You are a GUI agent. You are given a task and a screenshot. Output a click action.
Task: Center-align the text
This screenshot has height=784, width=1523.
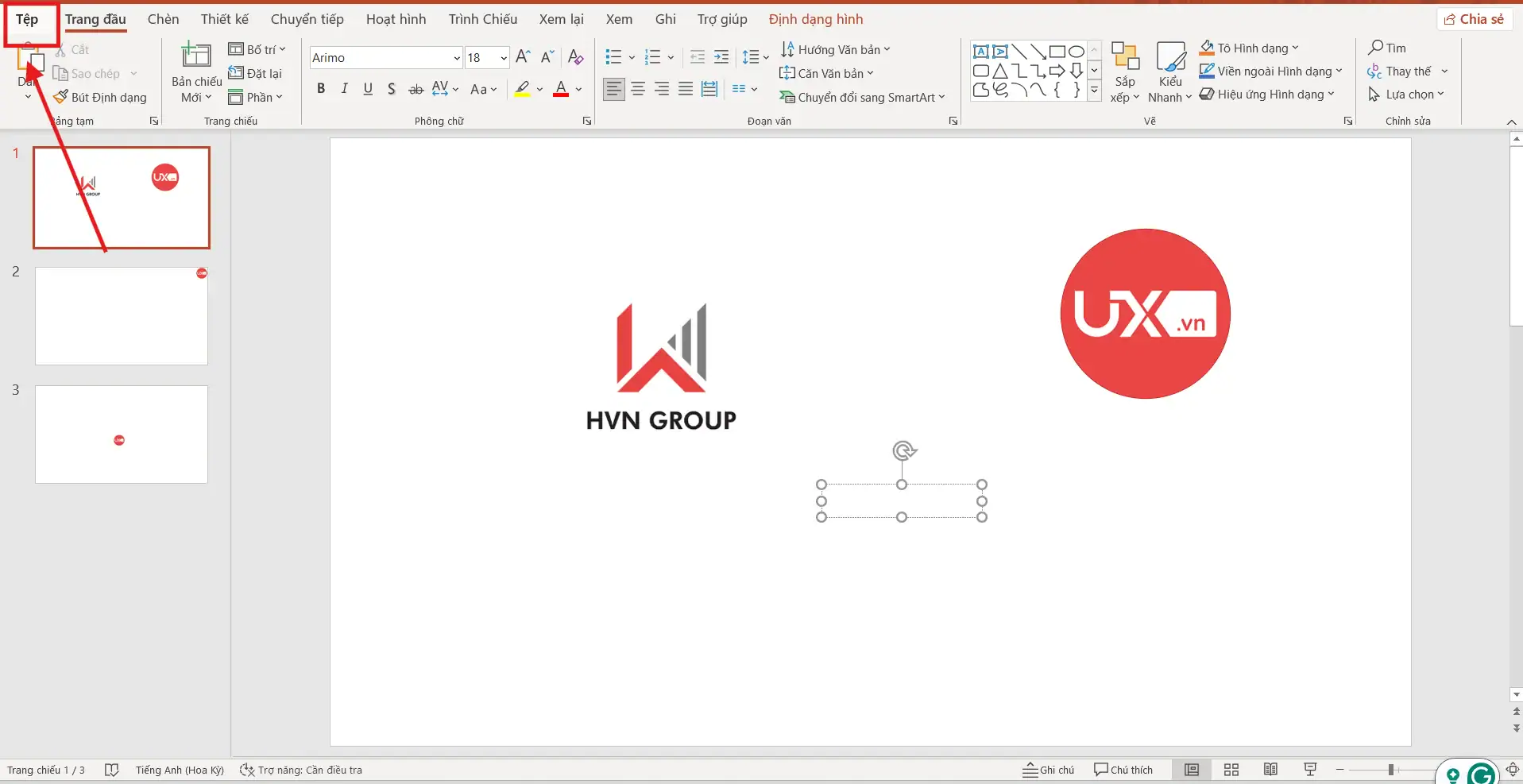(638, 89)
